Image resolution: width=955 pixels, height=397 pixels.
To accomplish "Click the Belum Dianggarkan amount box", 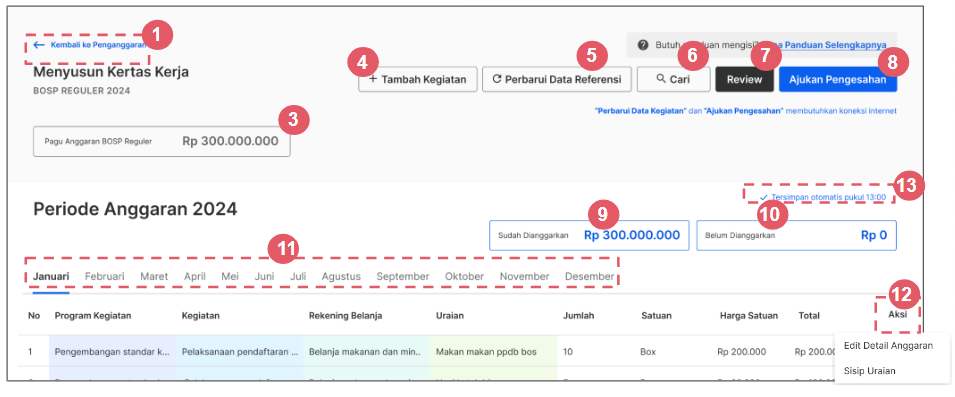I will 797,235.
